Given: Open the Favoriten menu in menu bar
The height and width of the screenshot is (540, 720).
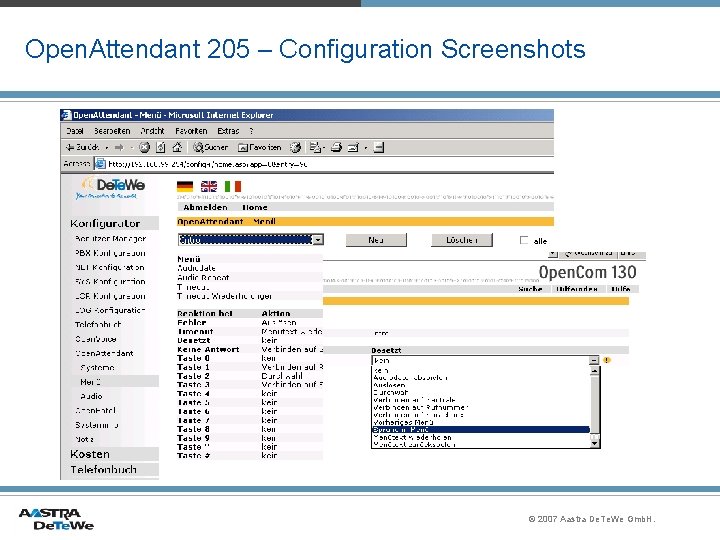Looking at the screenshot, I should tap(191, 131).
